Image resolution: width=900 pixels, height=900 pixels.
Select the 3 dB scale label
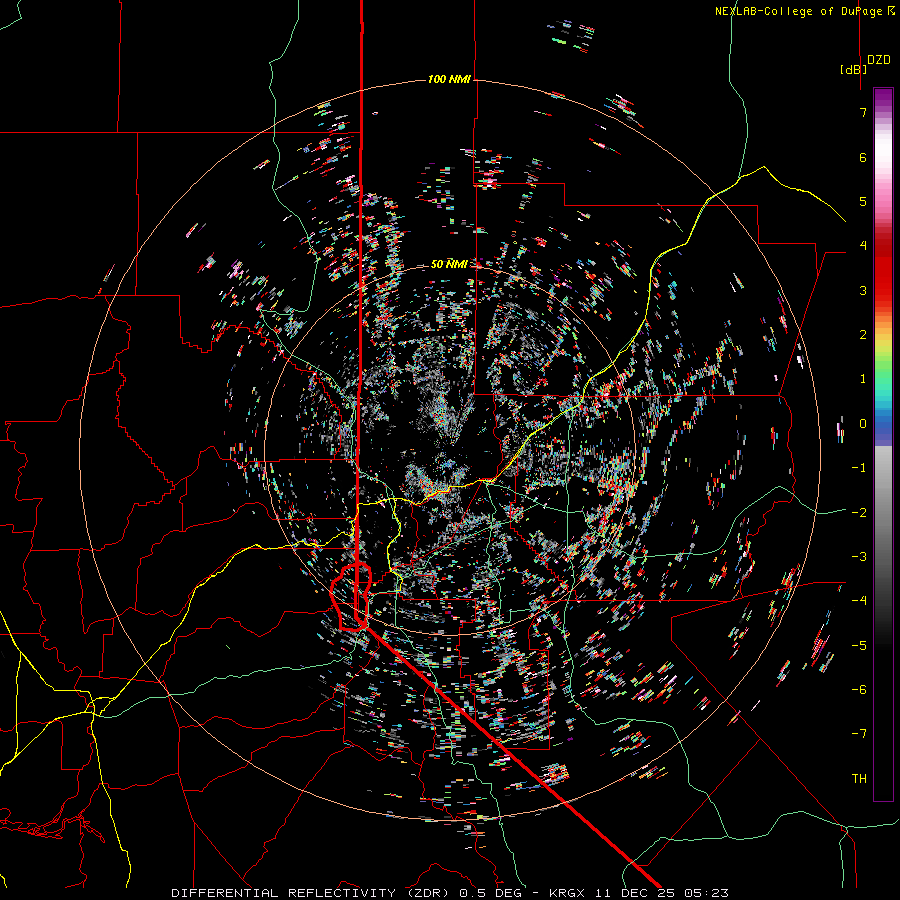[863, 290]
